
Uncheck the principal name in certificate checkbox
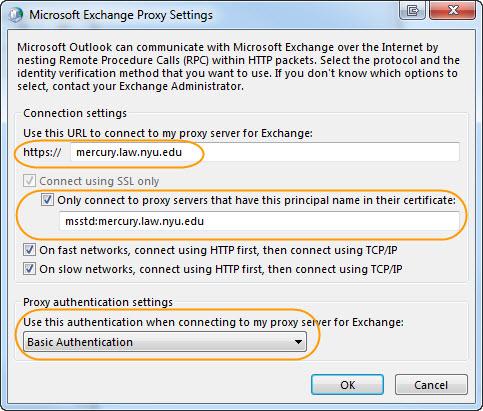[47, 200]
